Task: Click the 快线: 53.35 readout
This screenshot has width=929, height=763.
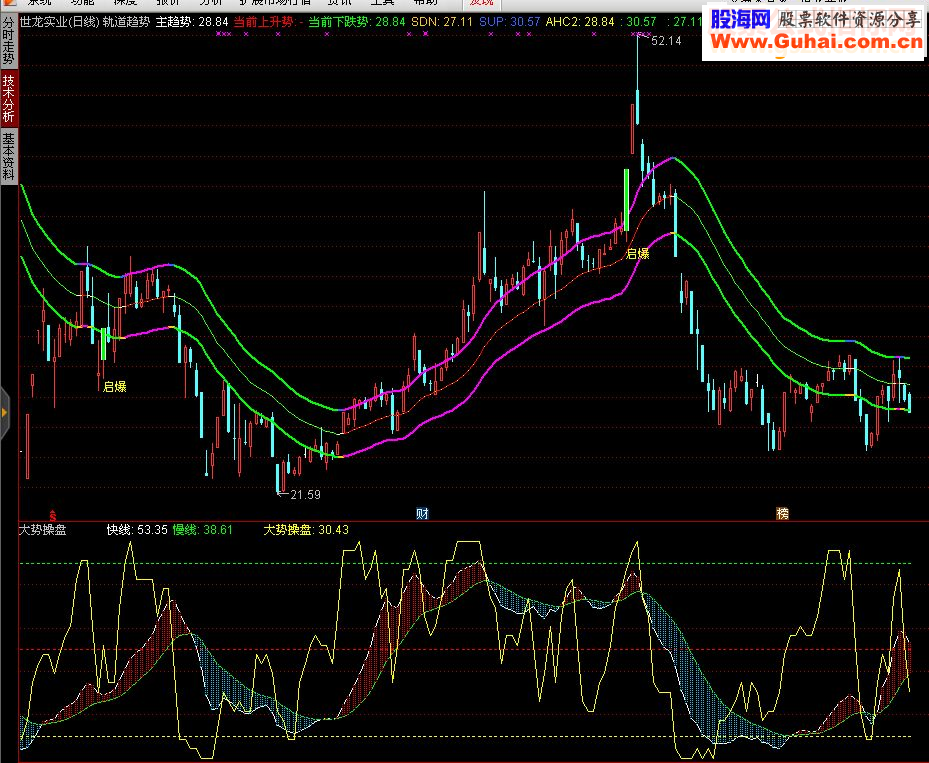Action: (137, 530)
